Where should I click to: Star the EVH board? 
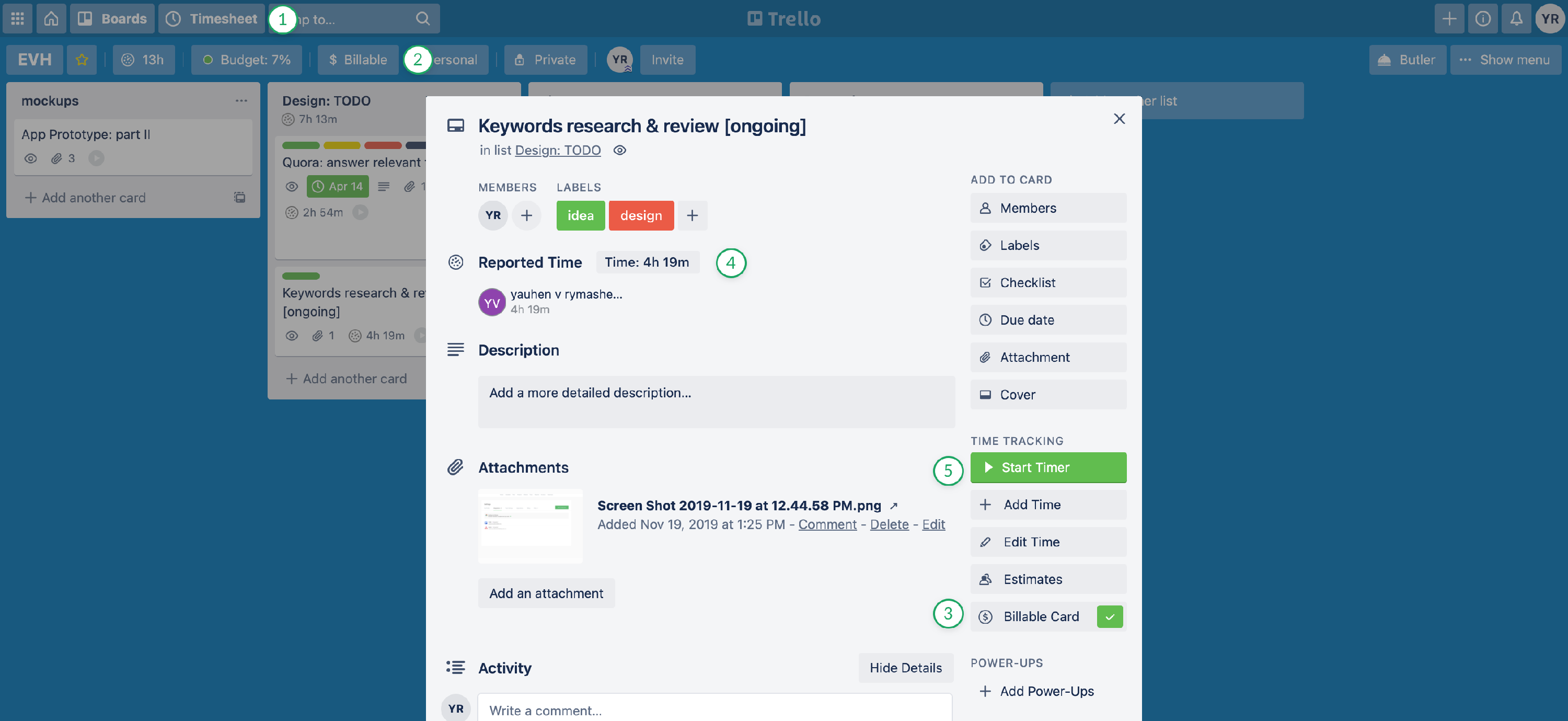point(82,59)
